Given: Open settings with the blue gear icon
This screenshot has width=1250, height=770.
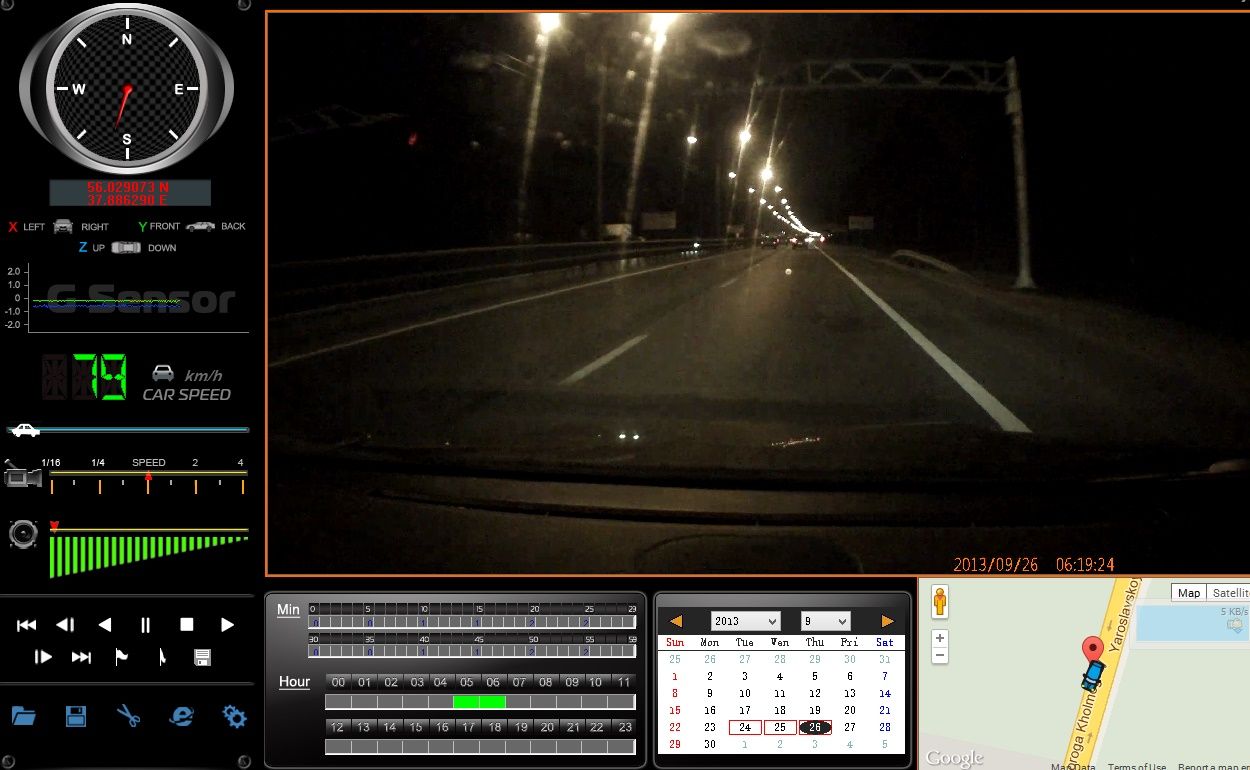Looking at the screenshot, I should 234,716.
